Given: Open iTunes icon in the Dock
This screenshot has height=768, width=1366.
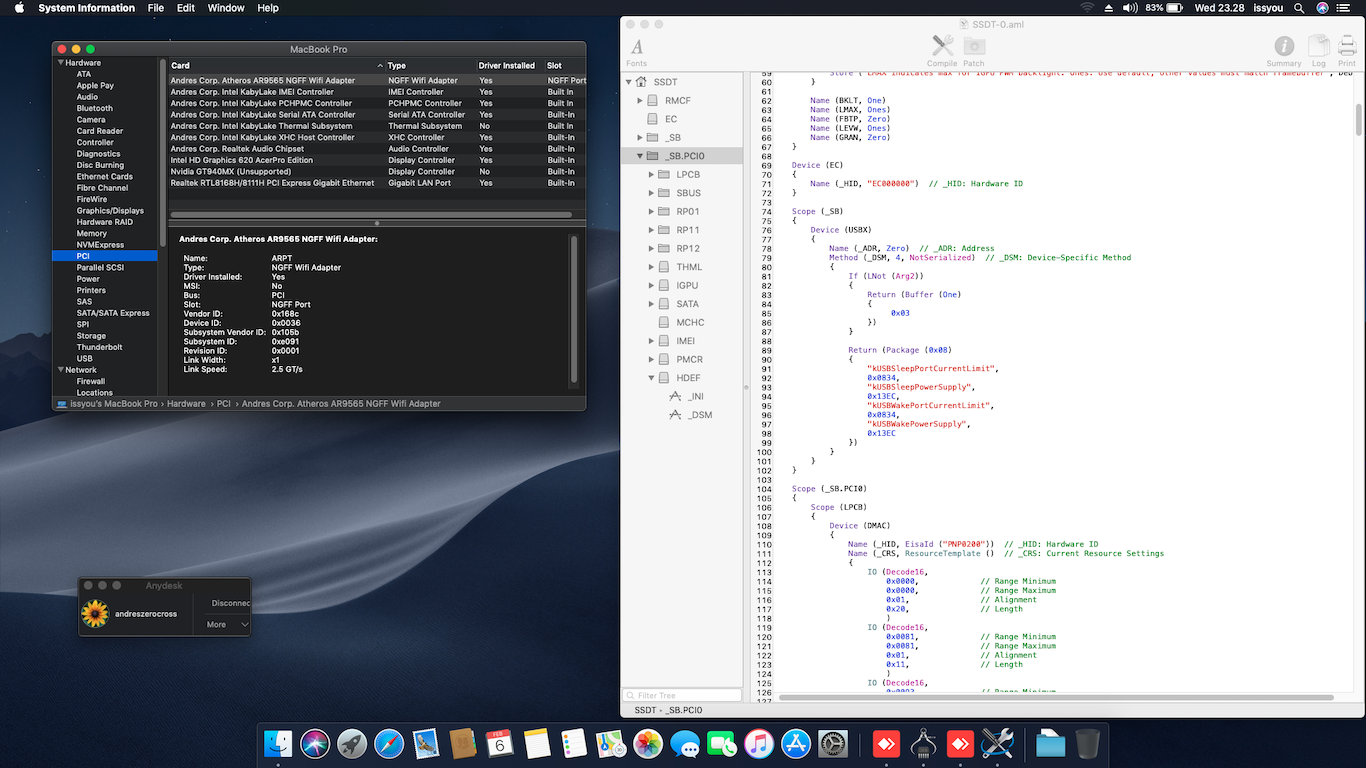Looking at the screenshot, I should [x=759, y=743].
